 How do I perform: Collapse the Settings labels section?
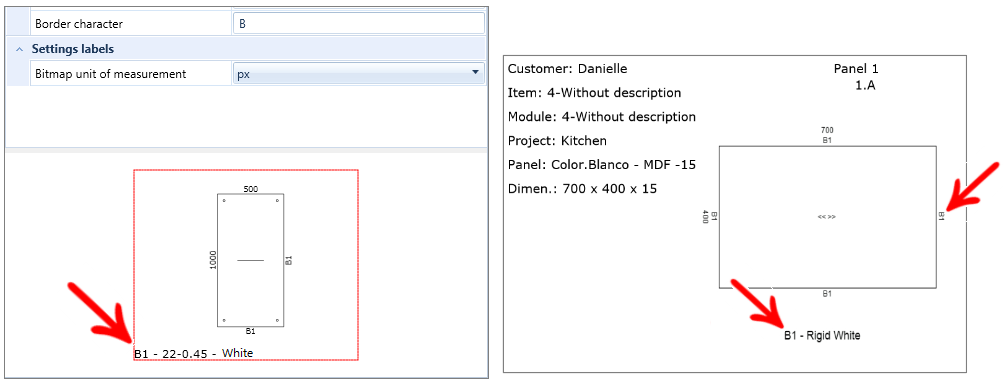pyautogui.click(x=20, y=49)
